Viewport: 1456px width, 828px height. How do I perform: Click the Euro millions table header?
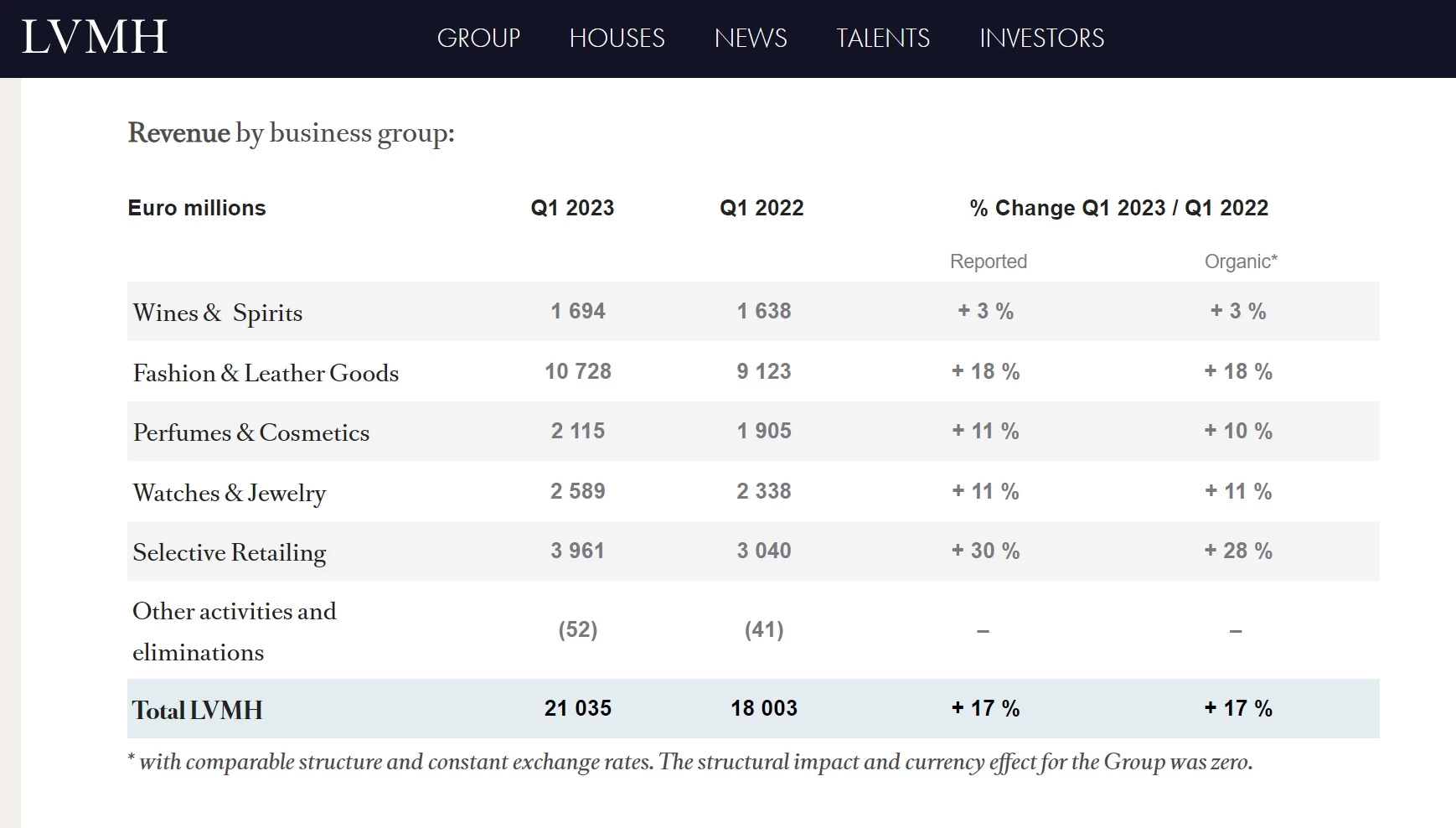coord(196,208)
